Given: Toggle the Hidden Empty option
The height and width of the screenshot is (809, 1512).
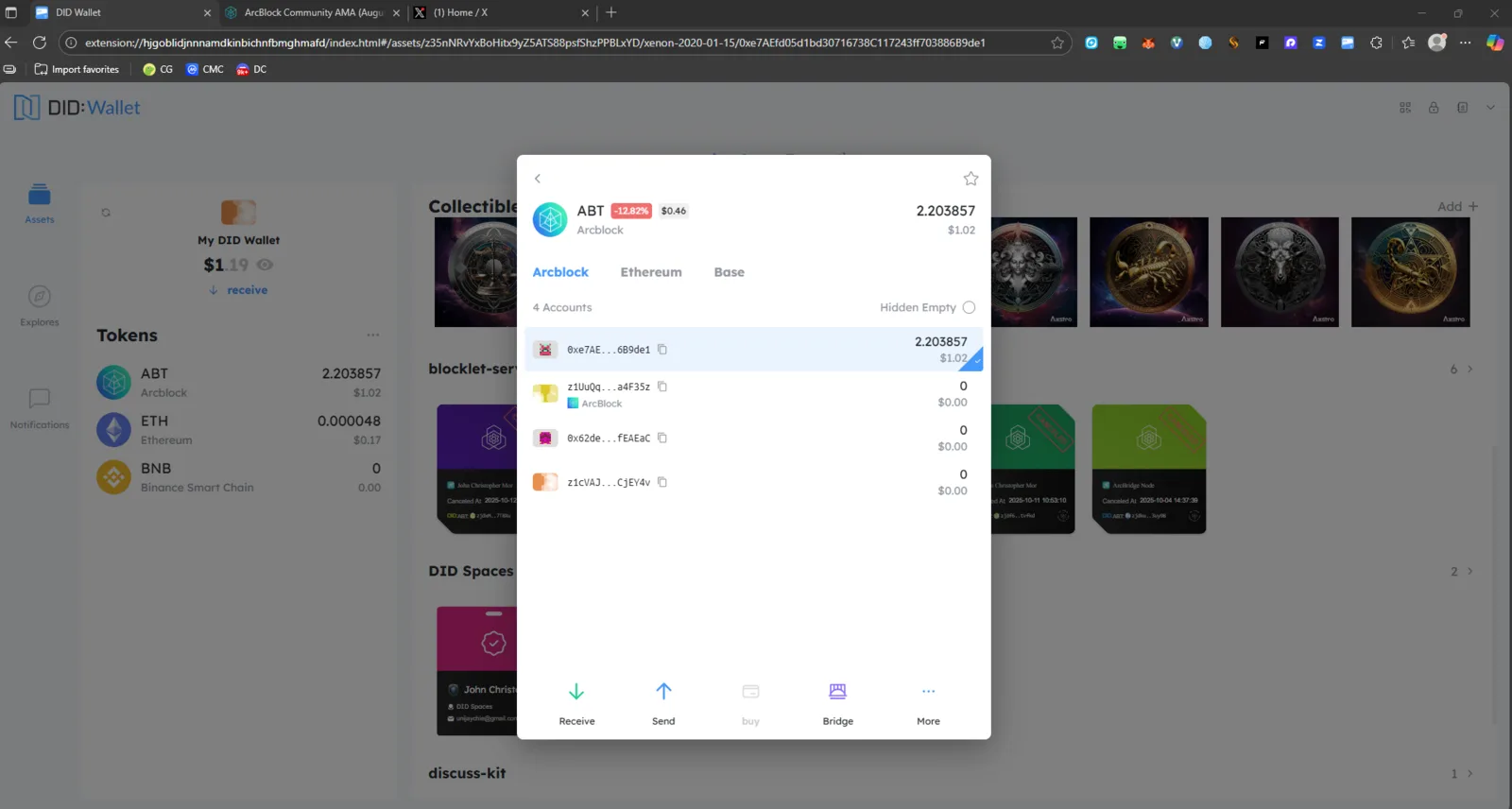Looking at the screenshot, I should [x=969, y=307].
